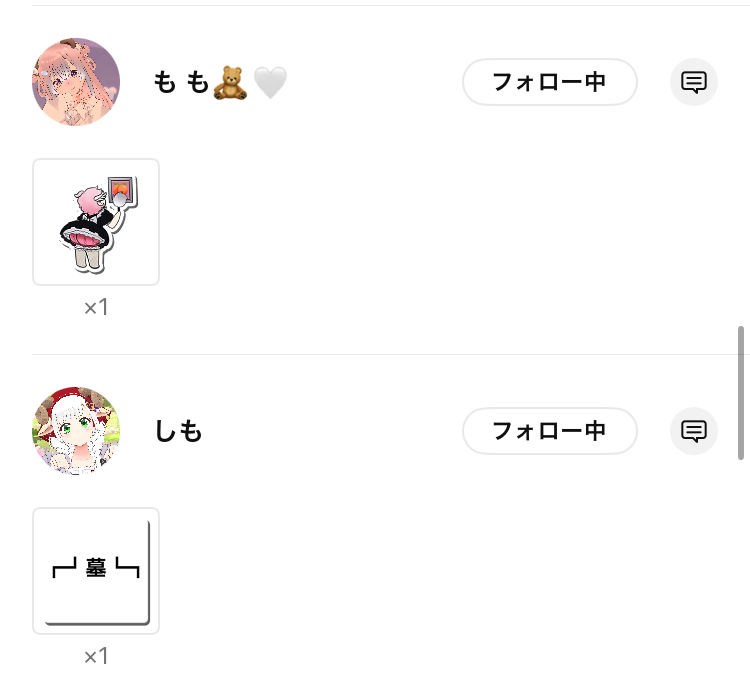Toggle フォロー中 follow status for しも

(550, 431)
